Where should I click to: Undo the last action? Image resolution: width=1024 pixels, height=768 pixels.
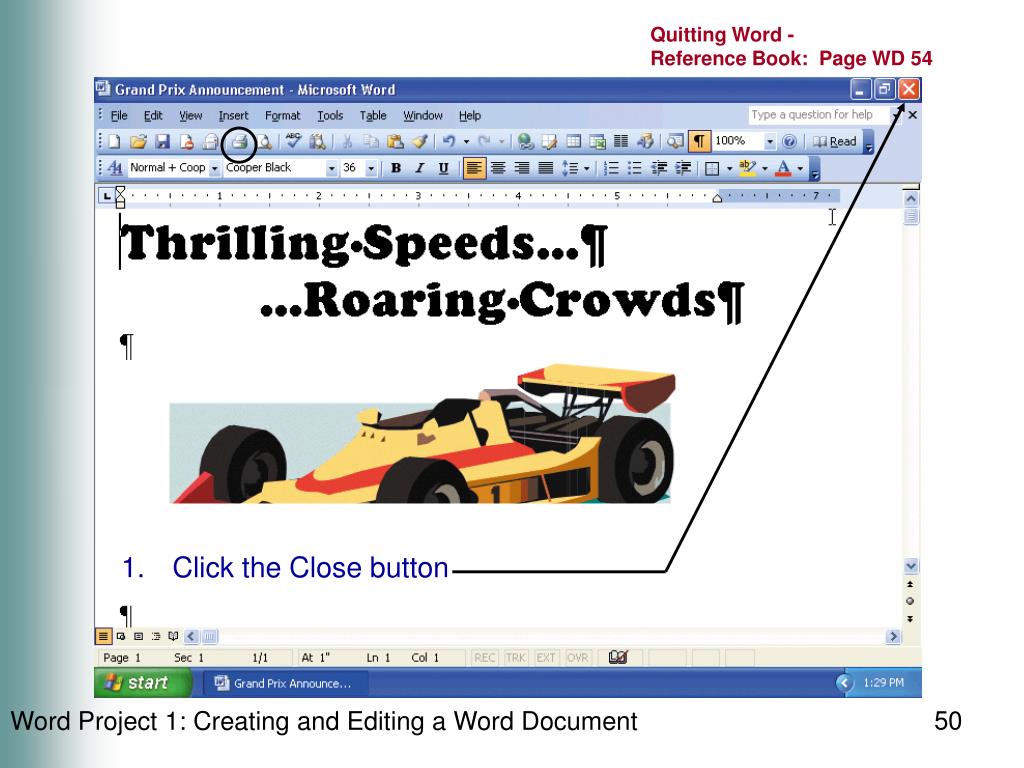coord(449,141)
